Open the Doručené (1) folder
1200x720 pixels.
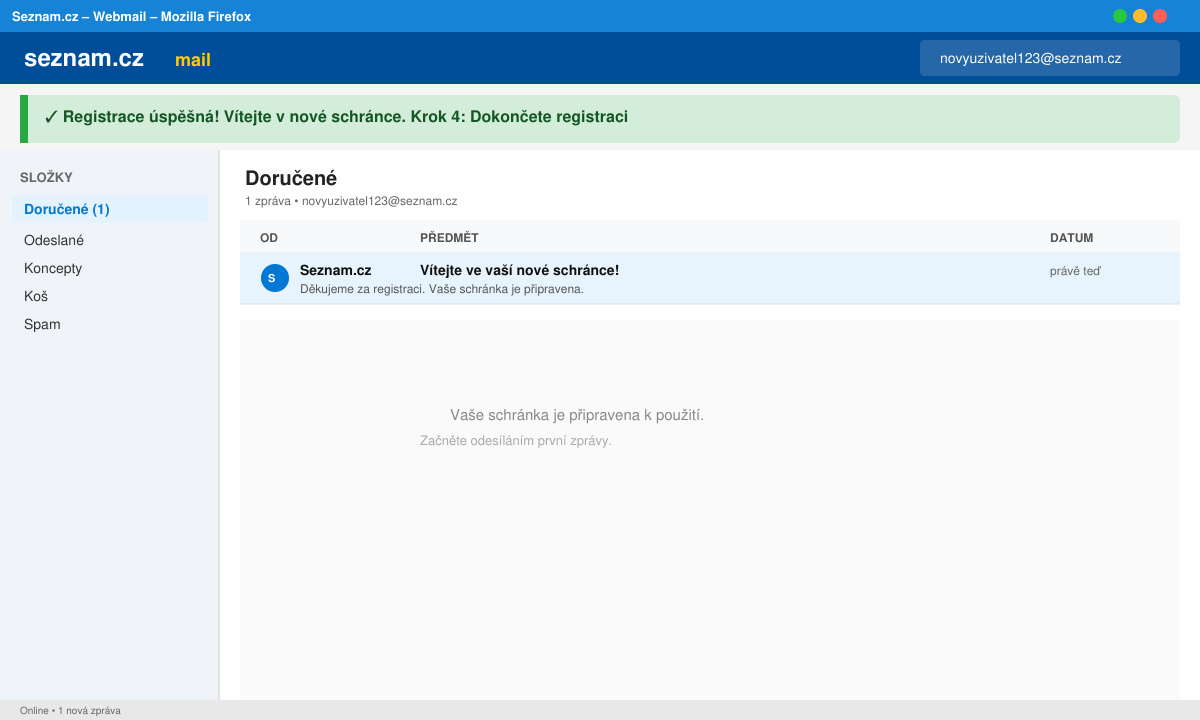110,209
